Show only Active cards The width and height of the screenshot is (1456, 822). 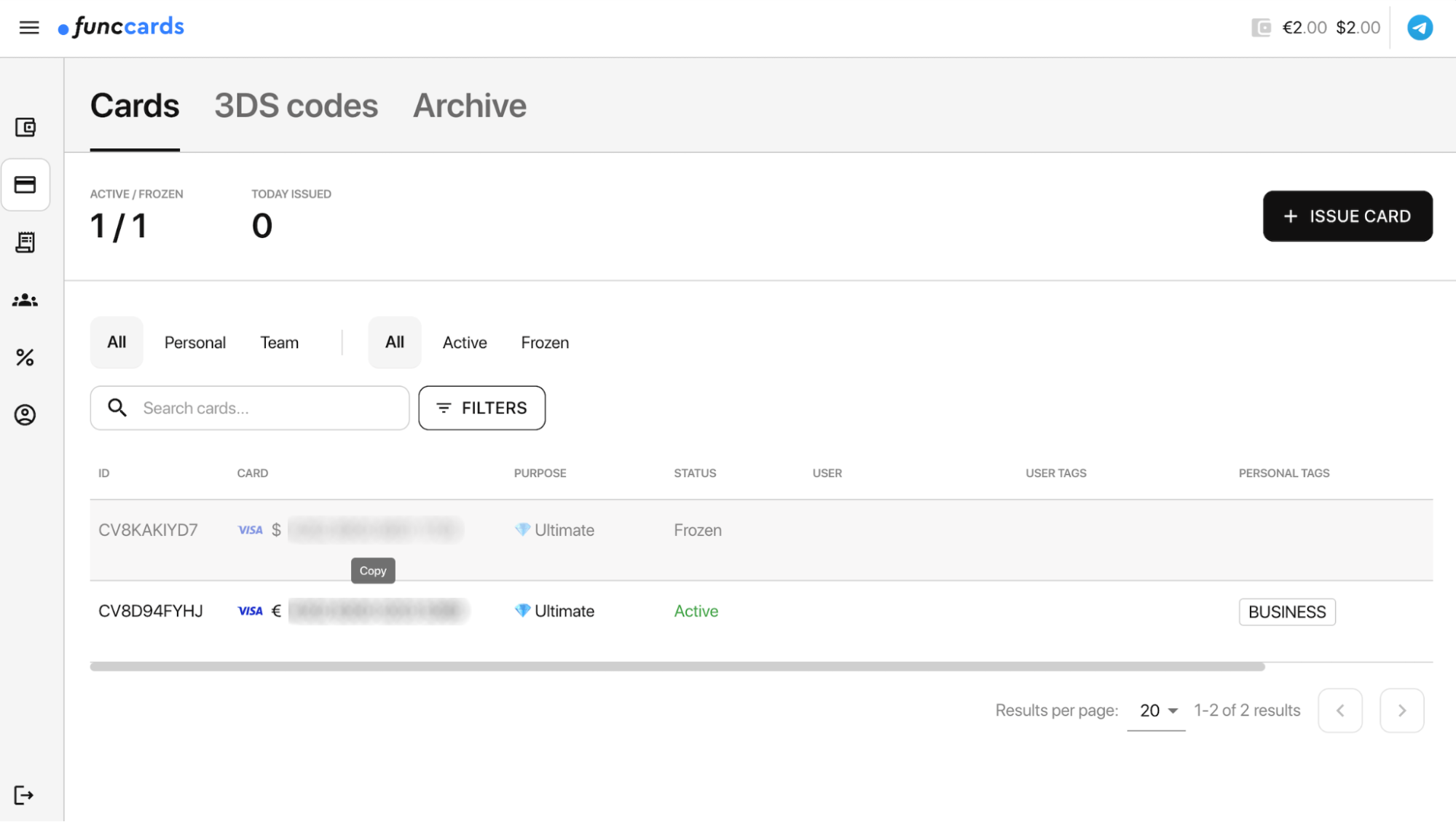tap(465, 343)
